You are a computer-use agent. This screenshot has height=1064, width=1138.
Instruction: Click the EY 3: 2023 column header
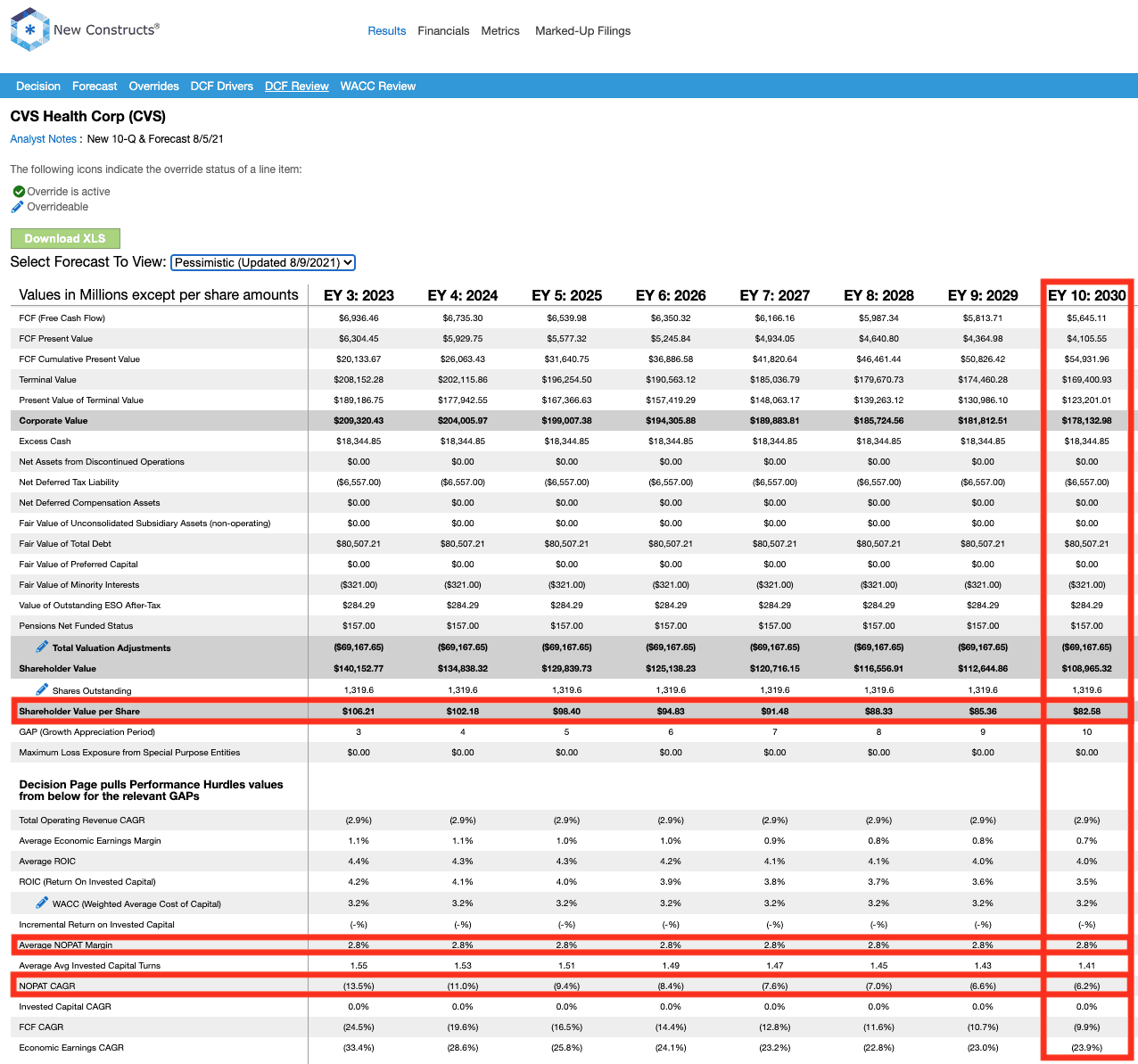[x=359, y=295]
